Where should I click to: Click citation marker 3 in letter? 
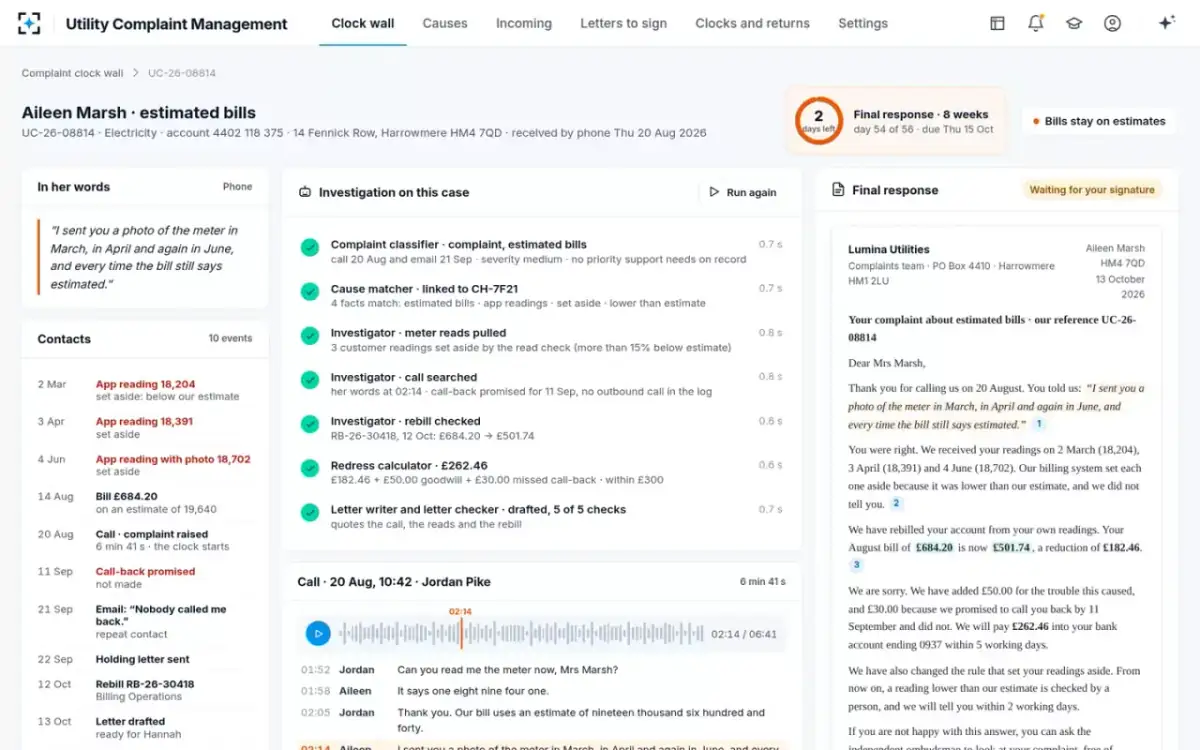[x=856, y=565]
